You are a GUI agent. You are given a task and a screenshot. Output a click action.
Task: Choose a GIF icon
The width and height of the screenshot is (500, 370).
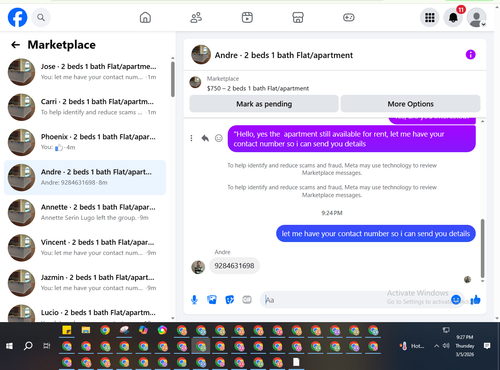coord(247,300)
